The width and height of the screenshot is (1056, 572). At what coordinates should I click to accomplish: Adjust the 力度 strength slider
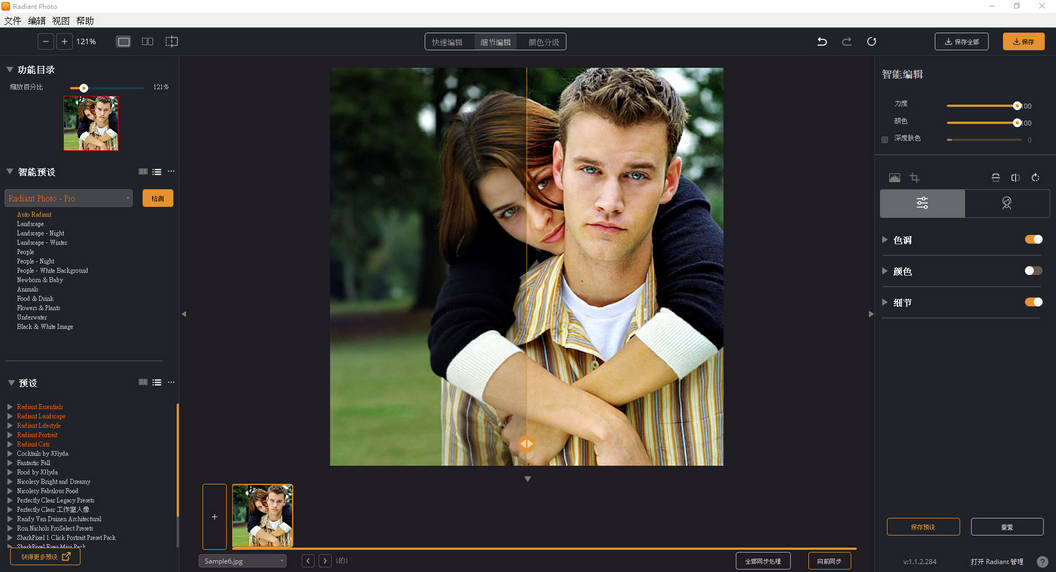click(x=1016, y=105)
